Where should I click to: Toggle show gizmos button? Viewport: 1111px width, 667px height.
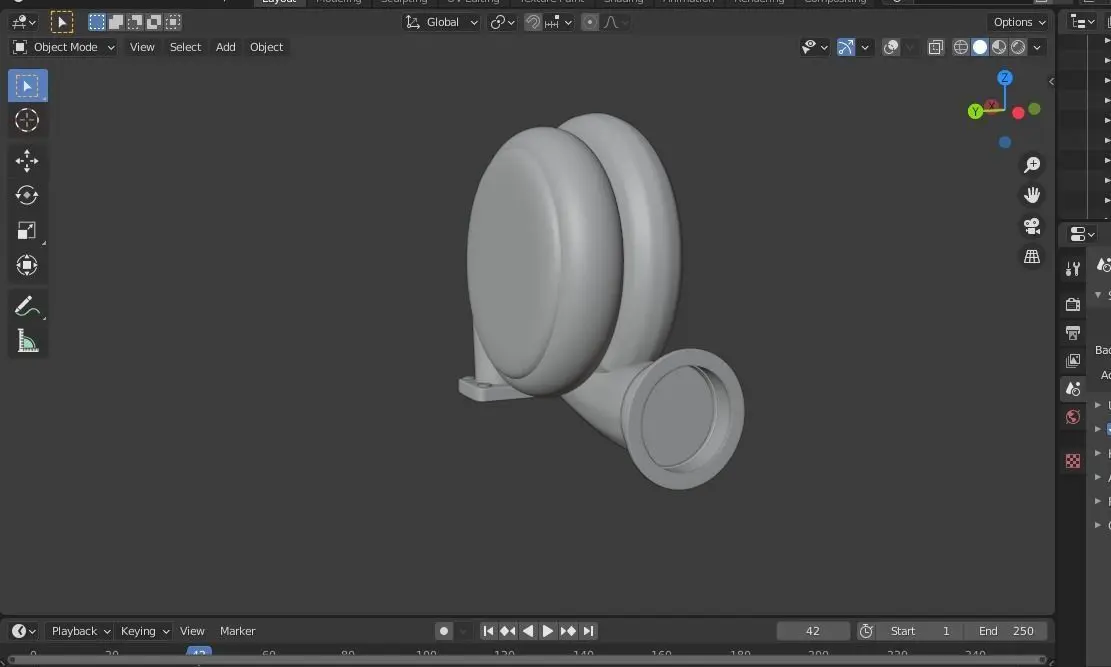(x=845, y=47)
